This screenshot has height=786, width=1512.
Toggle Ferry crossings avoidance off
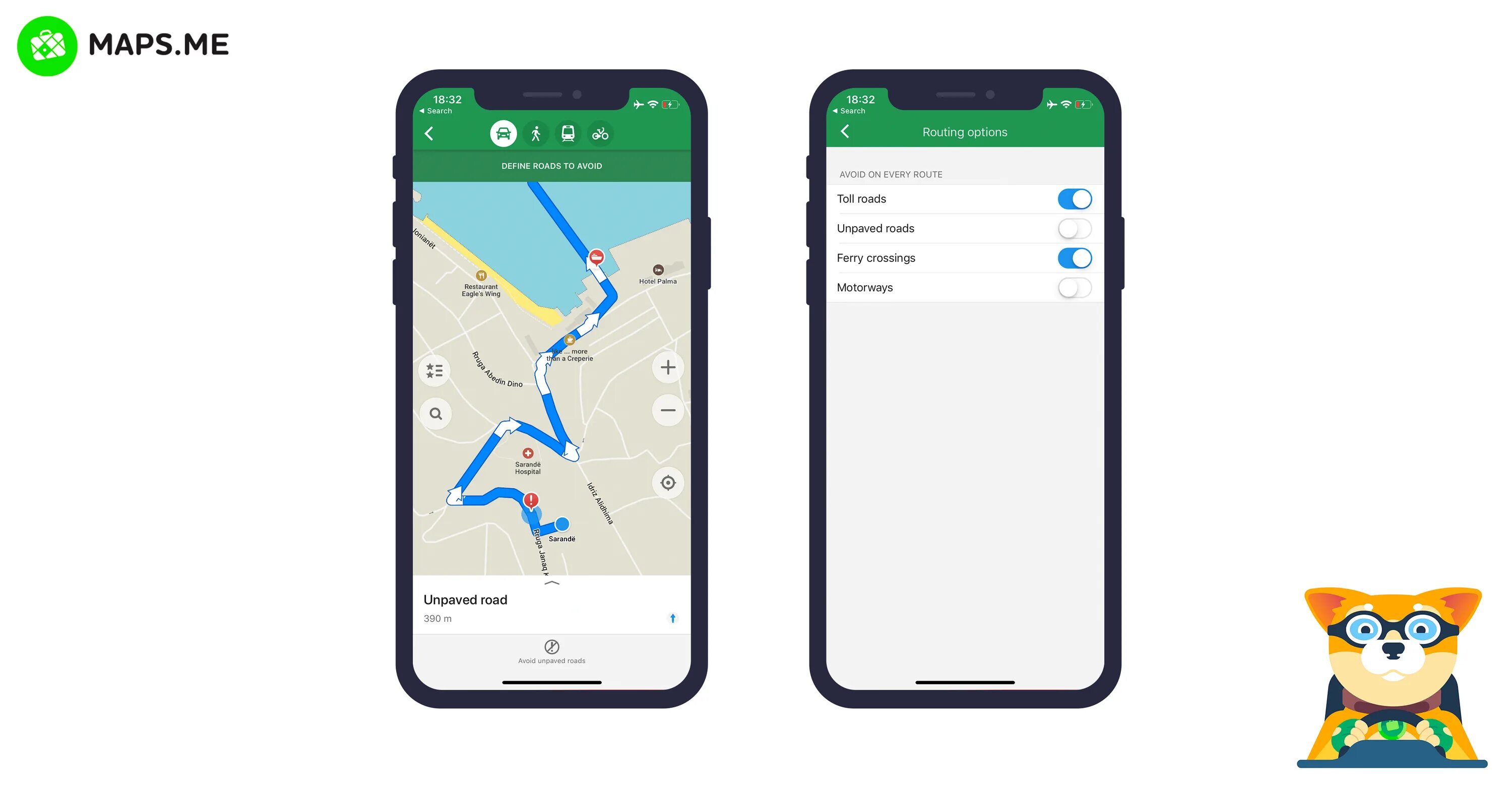click(1074, 258)
